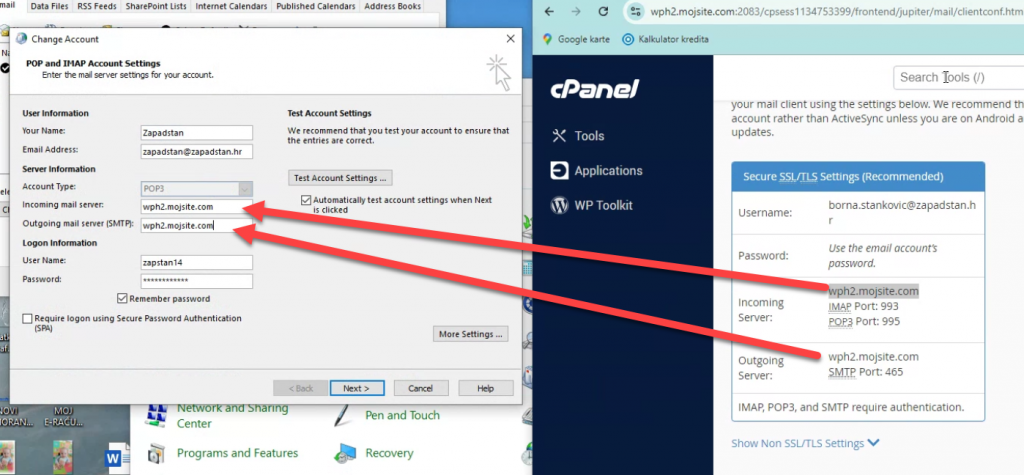This screenshot has width=1024, height=475.
Task: Open Applications in cPanel sidebar
Action: click(x=608, y=171)
